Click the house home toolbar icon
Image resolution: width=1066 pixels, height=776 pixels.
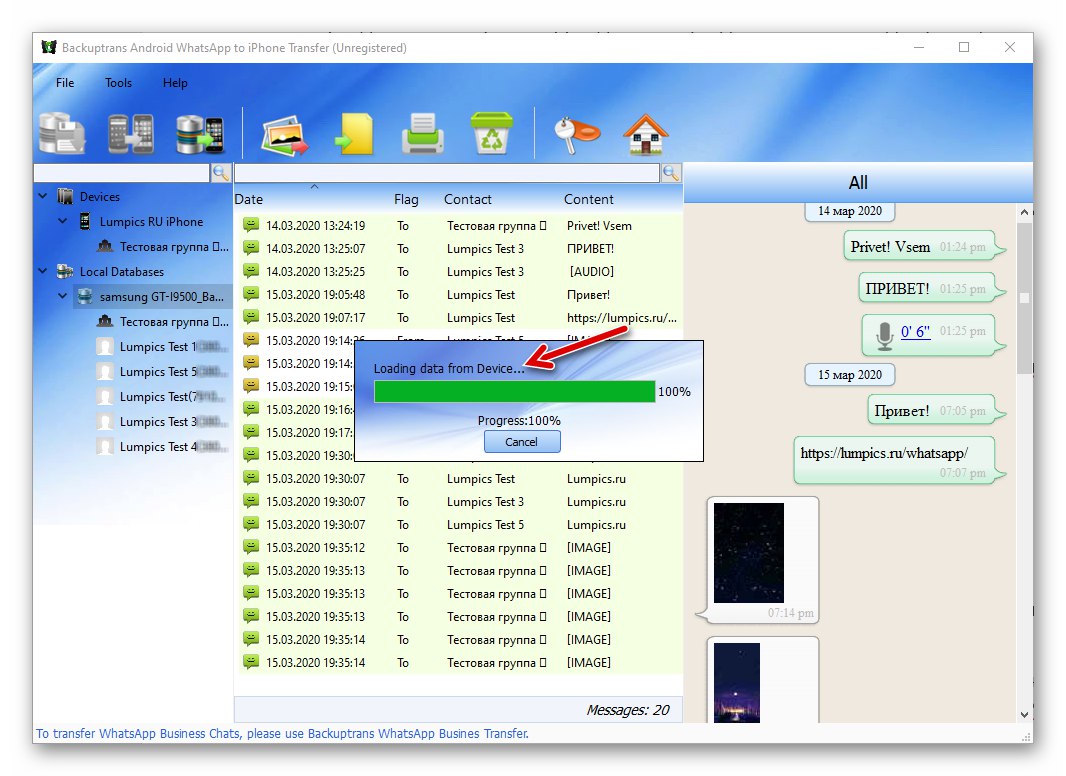[646, 133]
